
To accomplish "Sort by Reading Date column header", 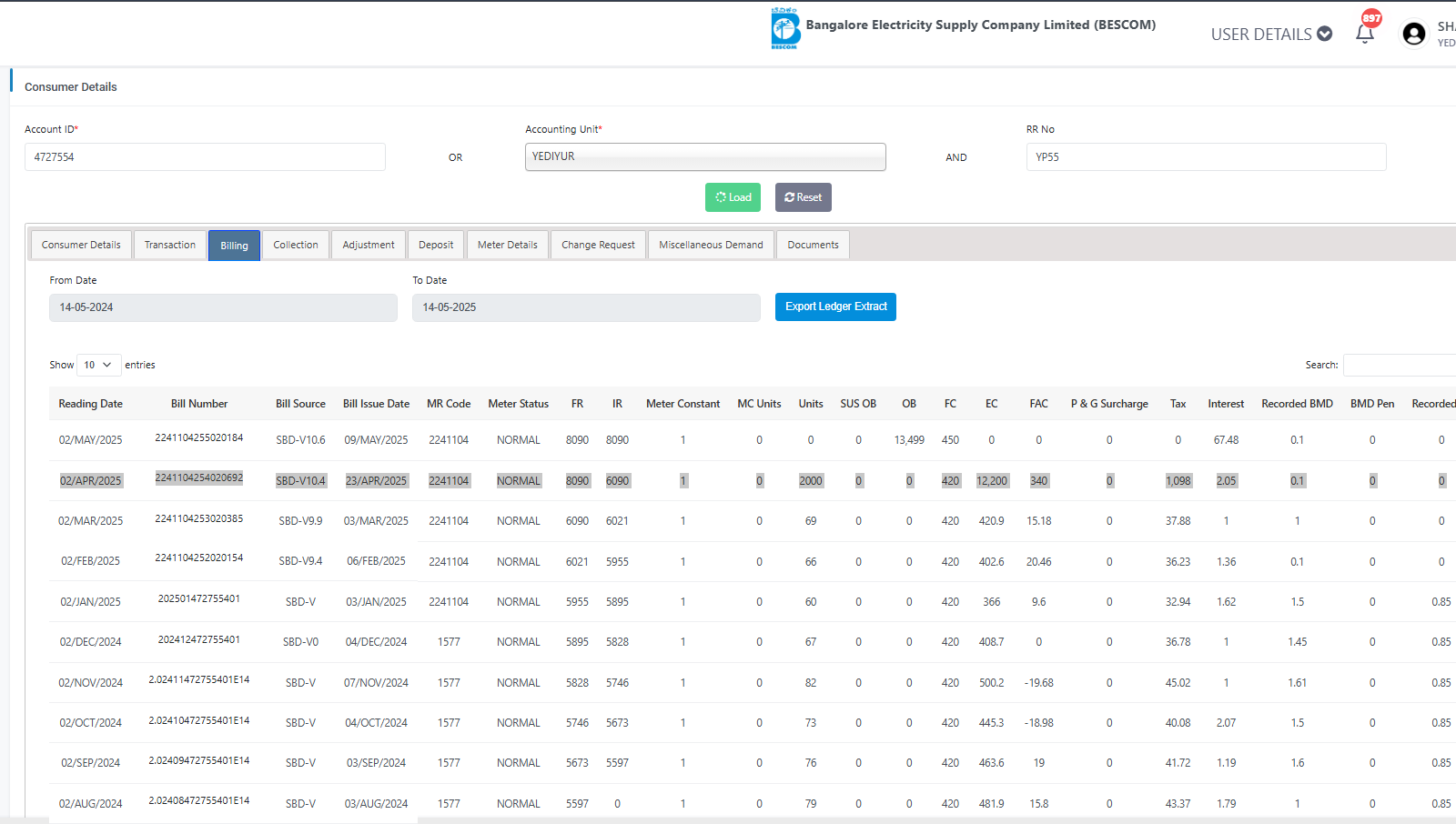I will coord(90,404).
